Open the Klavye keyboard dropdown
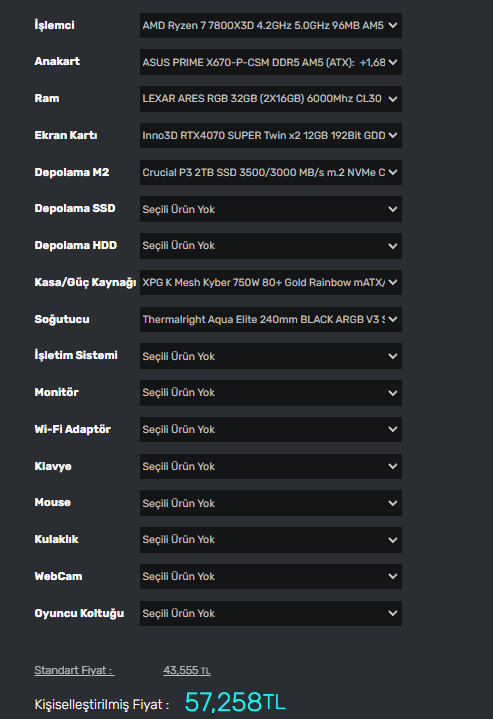Viewport: 493px width, 719px height. click(x=271, y=466)
